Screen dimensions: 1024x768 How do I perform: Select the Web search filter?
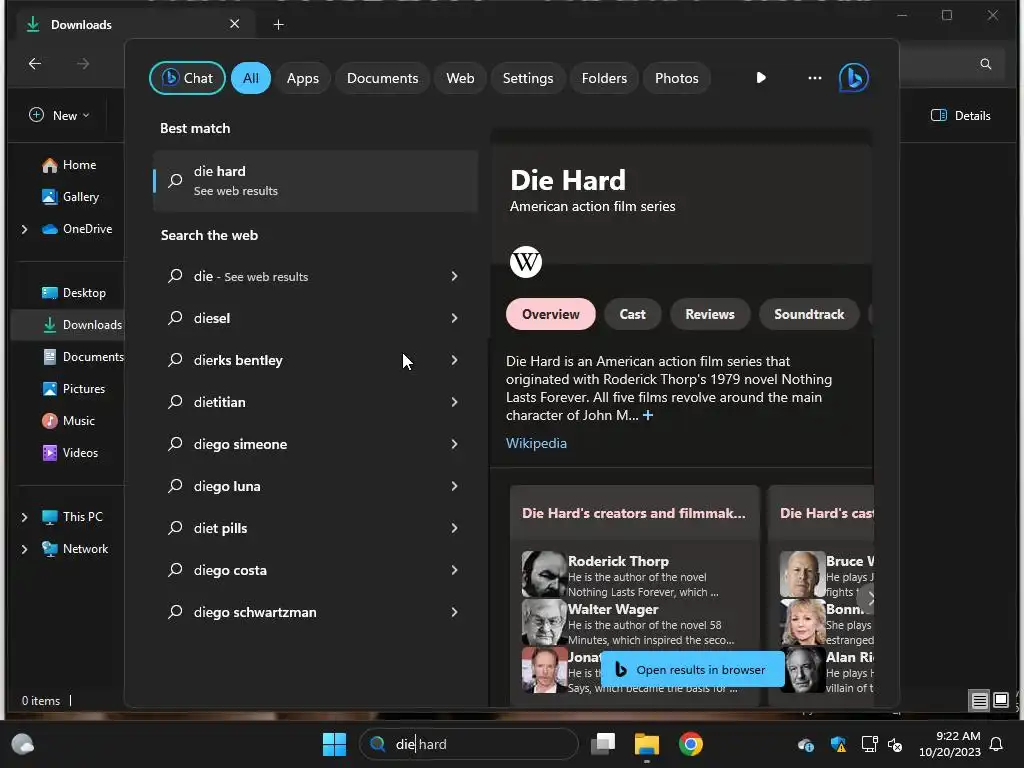tap(460, 78)
